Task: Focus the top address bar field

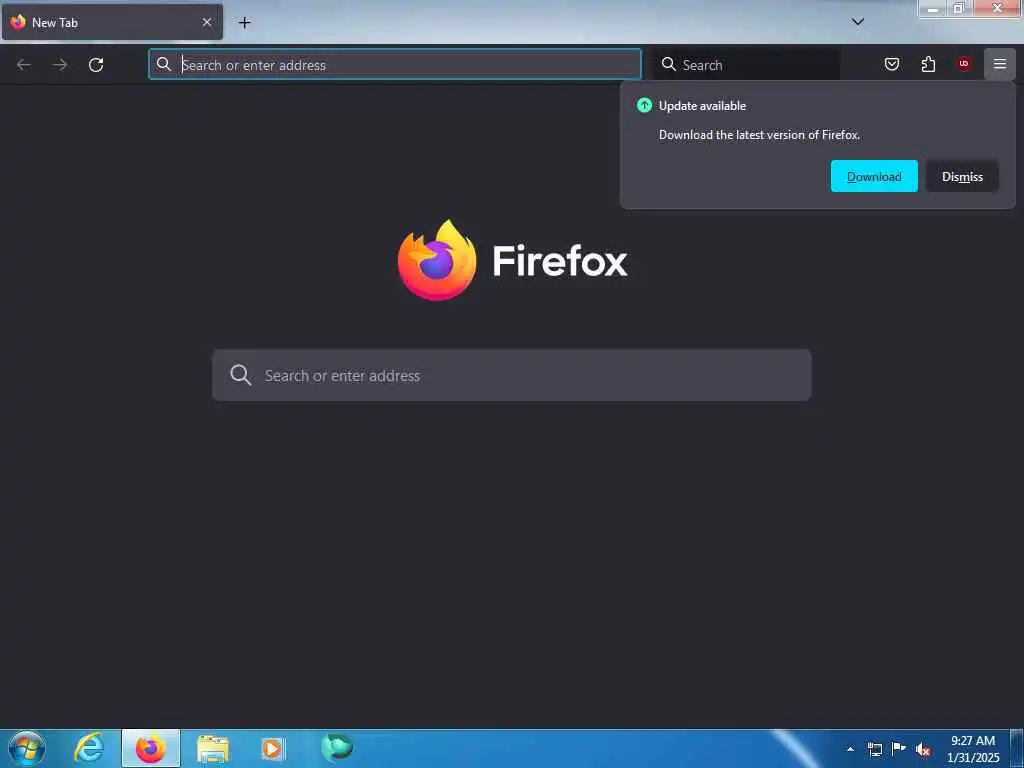Action: click(x=394, y=64)
